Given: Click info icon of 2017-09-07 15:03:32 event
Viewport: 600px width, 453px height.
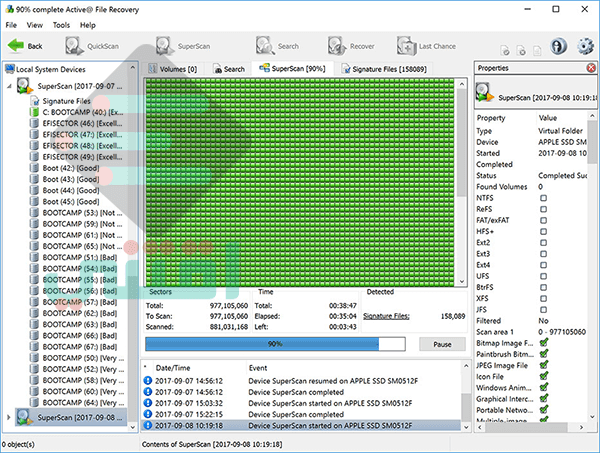Looking at the screenshot, I should [x=148, y=403].
